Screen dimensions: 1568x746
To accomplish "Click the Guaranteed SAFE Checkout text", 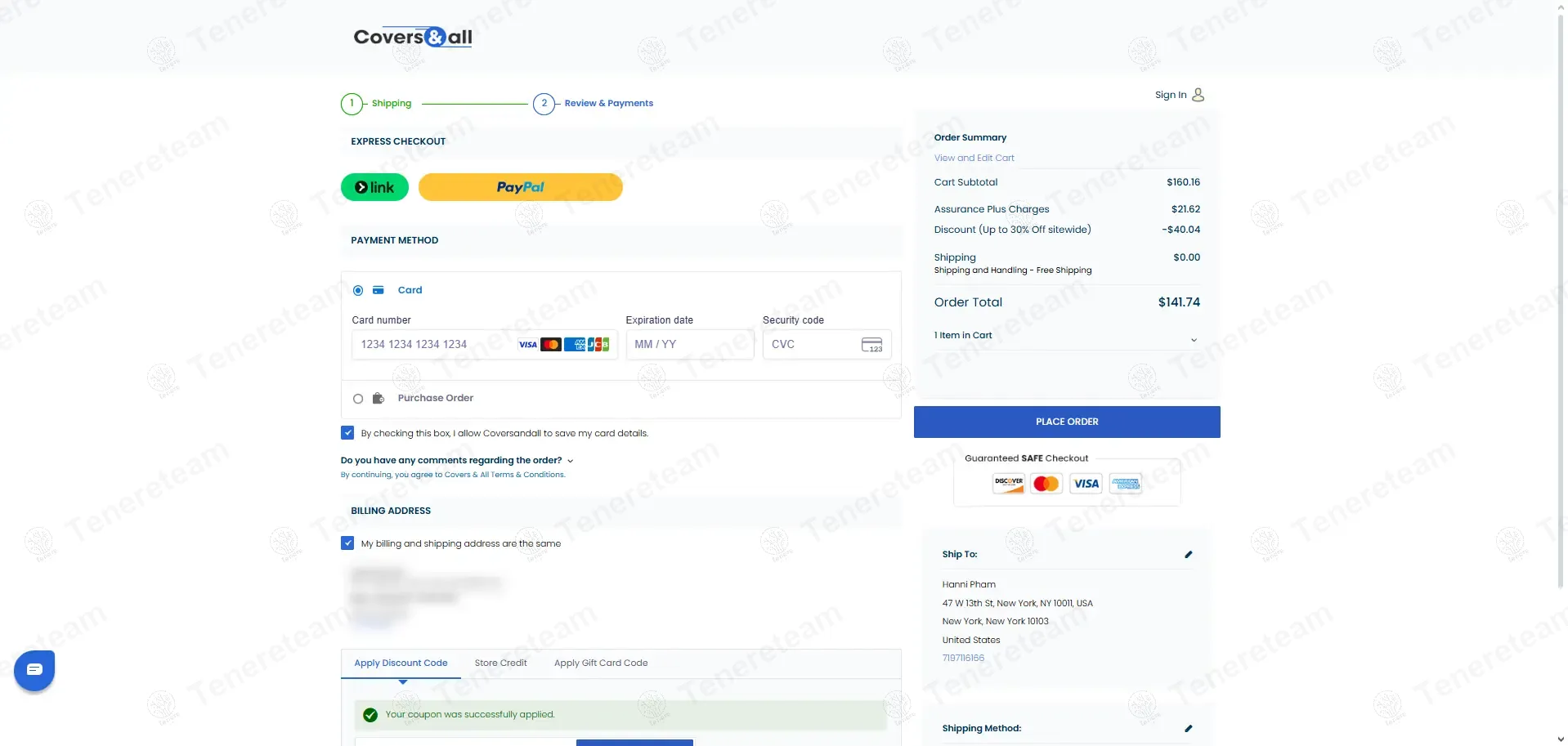I will pos(1027,458).
